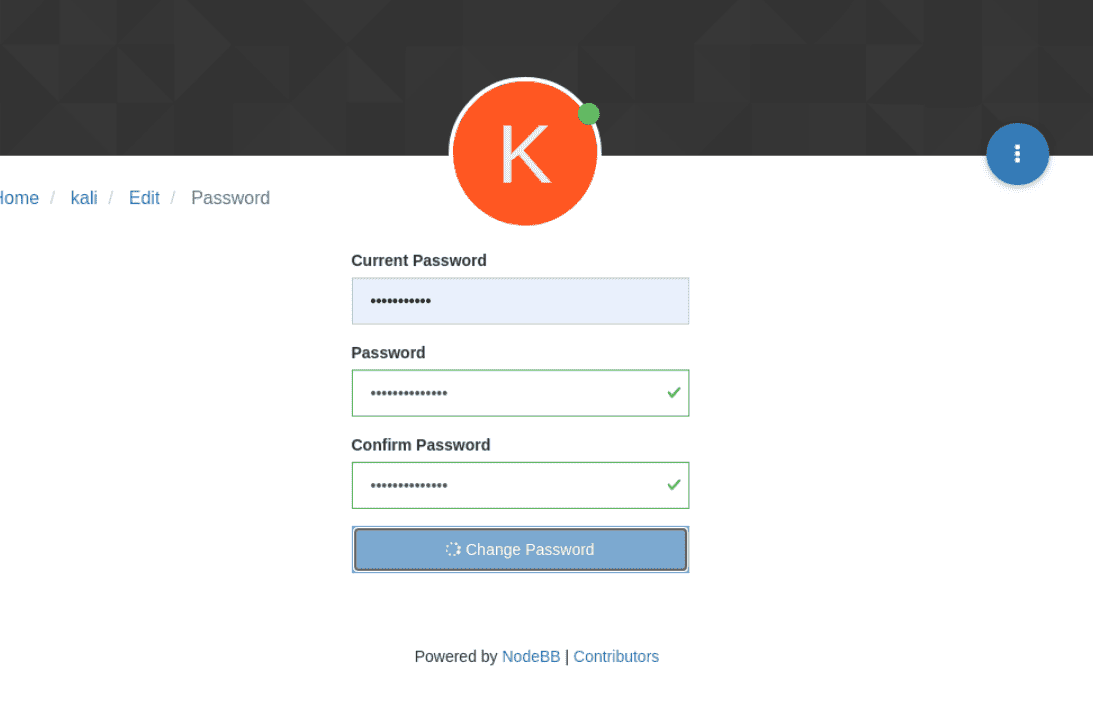Focus the new Password input field
Image resolution: width=1093 pixels, height=720 pixels.
click(520, 392)
